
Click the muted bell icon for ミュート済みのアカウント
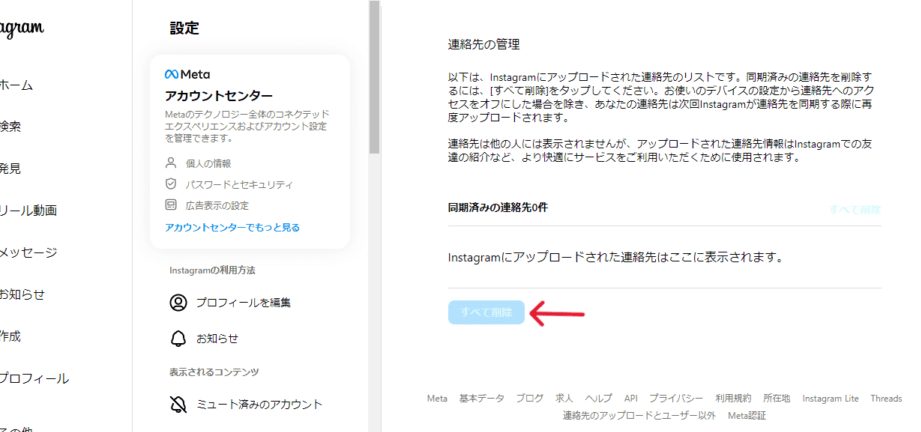point(178,404)
